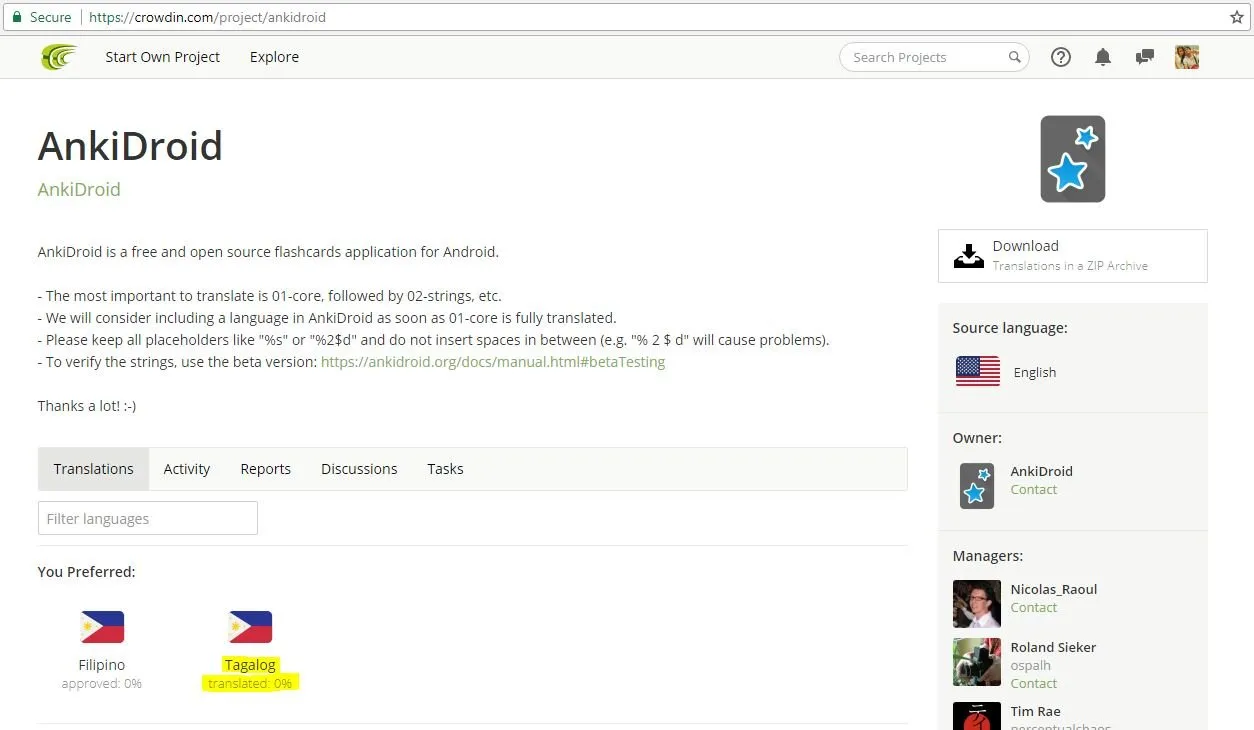1254x730 pixels.
Task: Click the Tim Rae manager name
Action: (1036, 712)
